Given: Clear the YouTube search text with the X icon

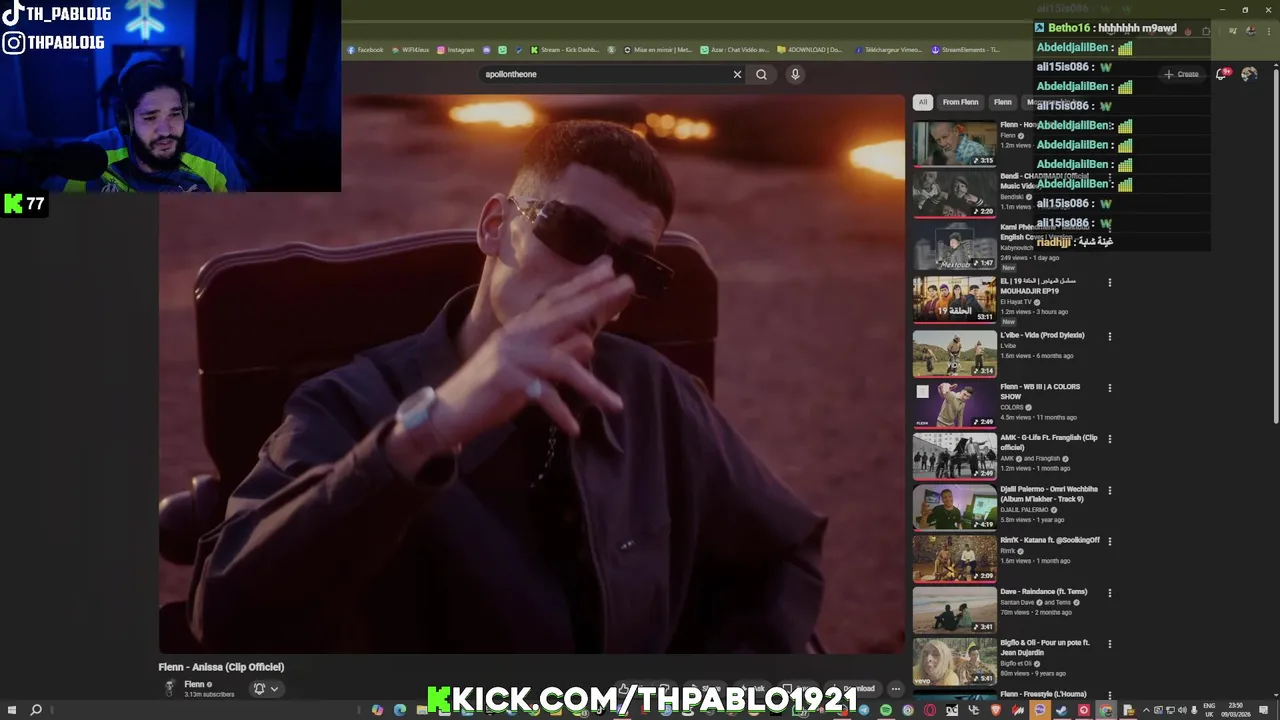Looking at the screenshot, I should pos(737,74).
